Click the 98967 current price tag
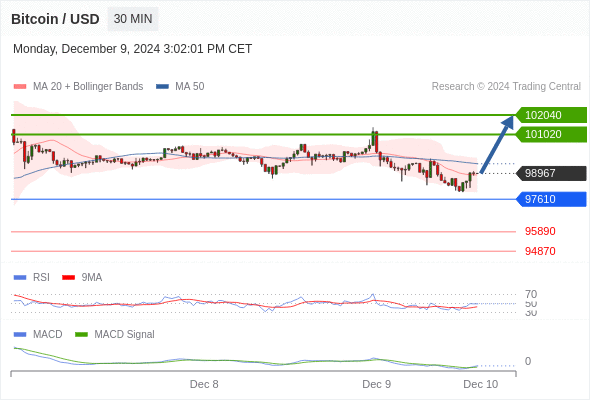The height and width of the screenshot is (400, 590). coord(550,173)
